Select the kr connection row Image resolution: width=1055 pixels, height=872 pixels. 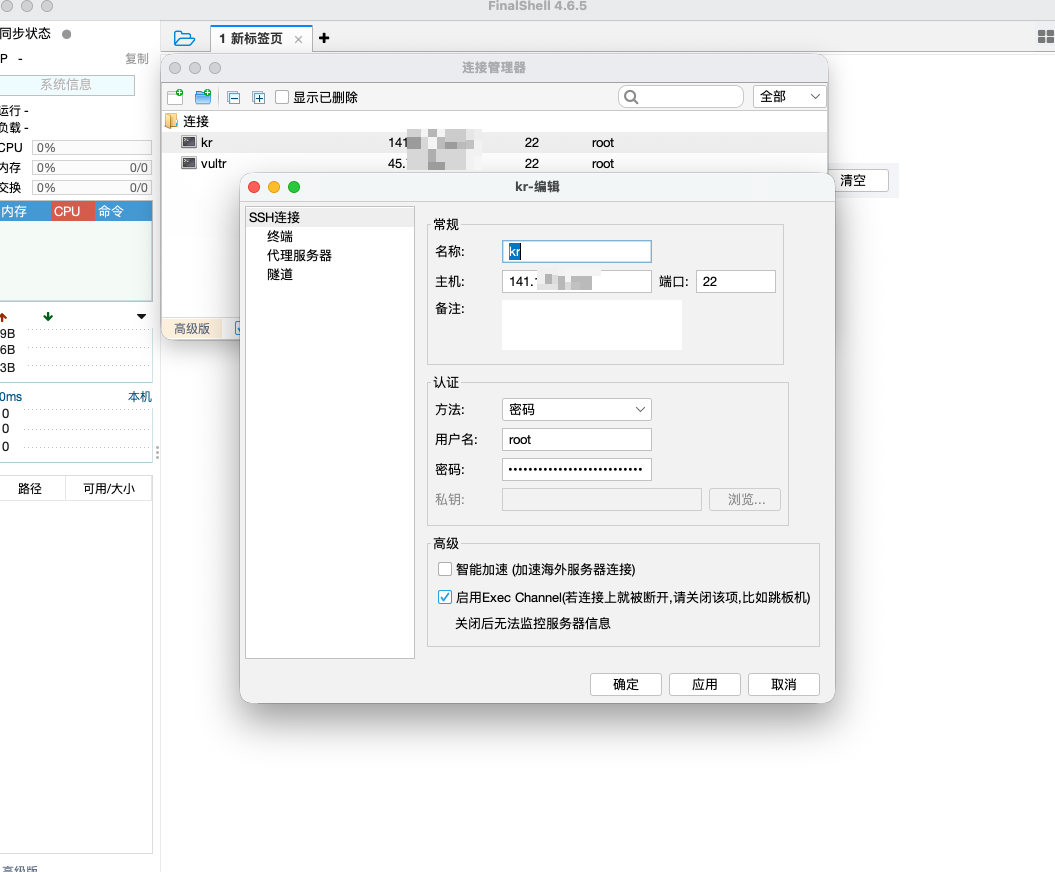click(x=494, y=143)
